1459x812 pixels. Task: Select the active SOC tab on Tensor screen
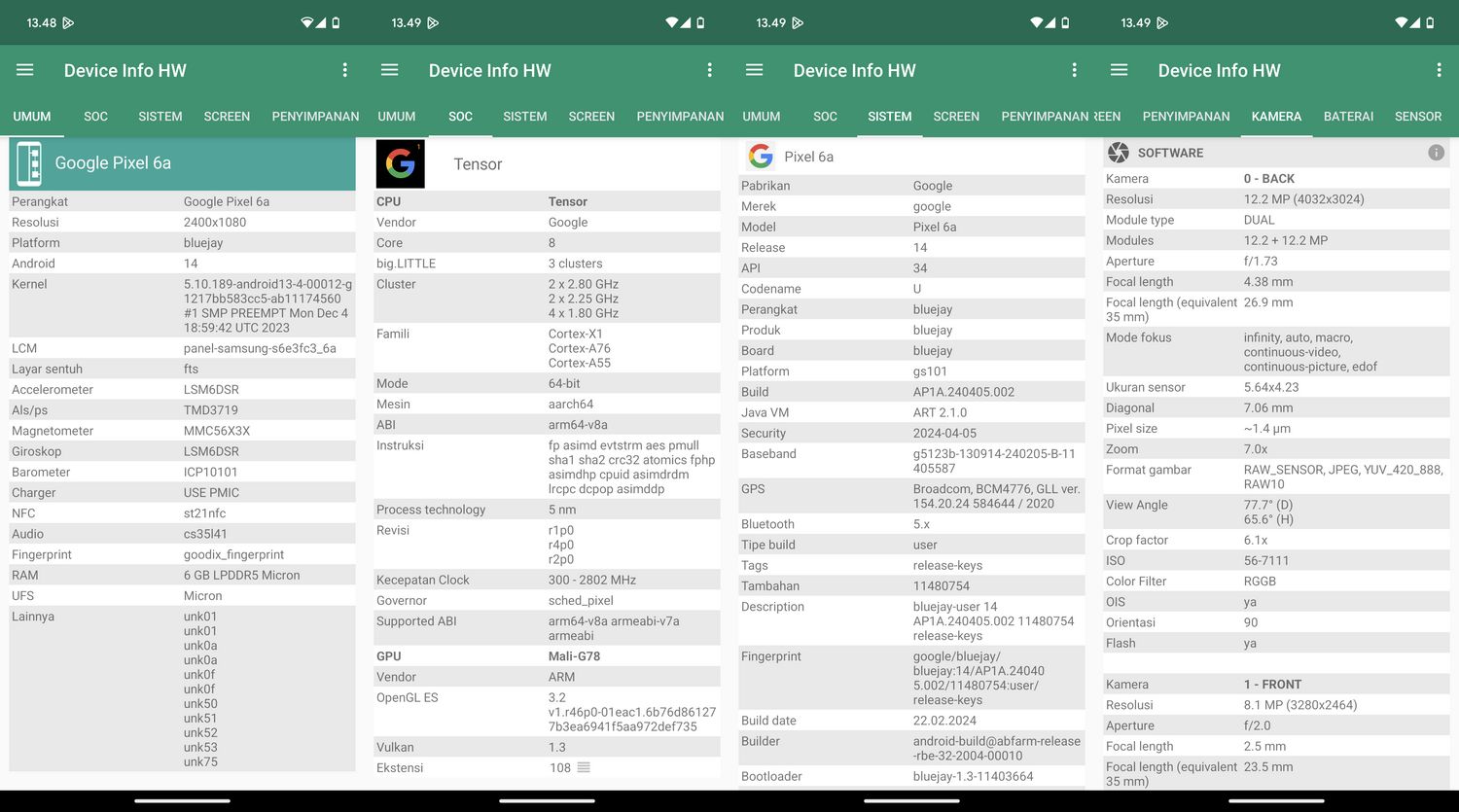460,116
